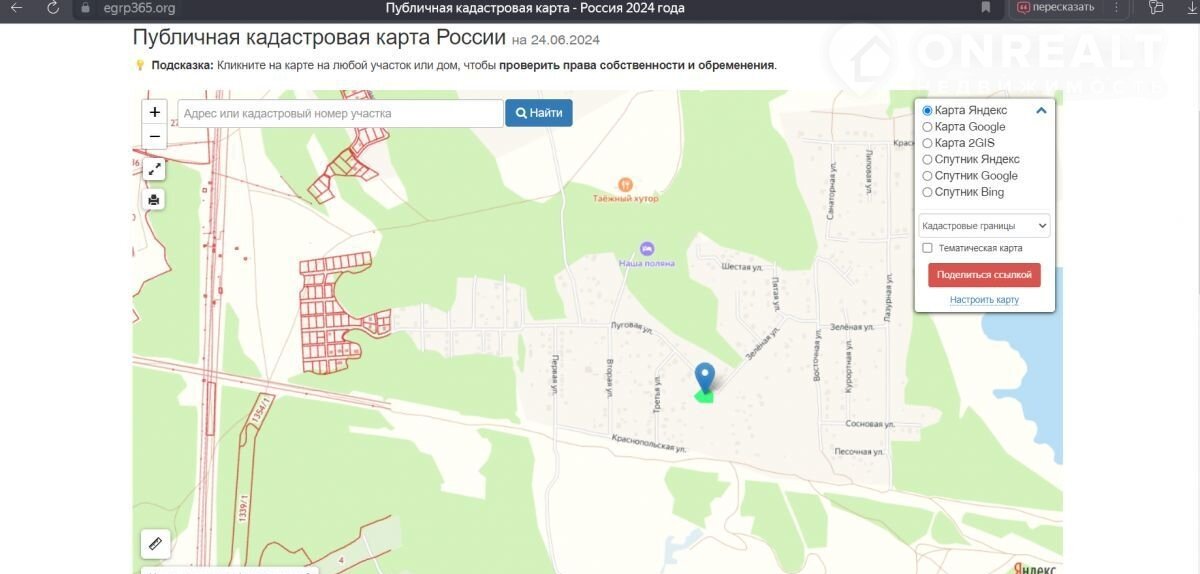Open Кадастровые границы dropdown
The image size is (1200, 574).
pos(984,226)
